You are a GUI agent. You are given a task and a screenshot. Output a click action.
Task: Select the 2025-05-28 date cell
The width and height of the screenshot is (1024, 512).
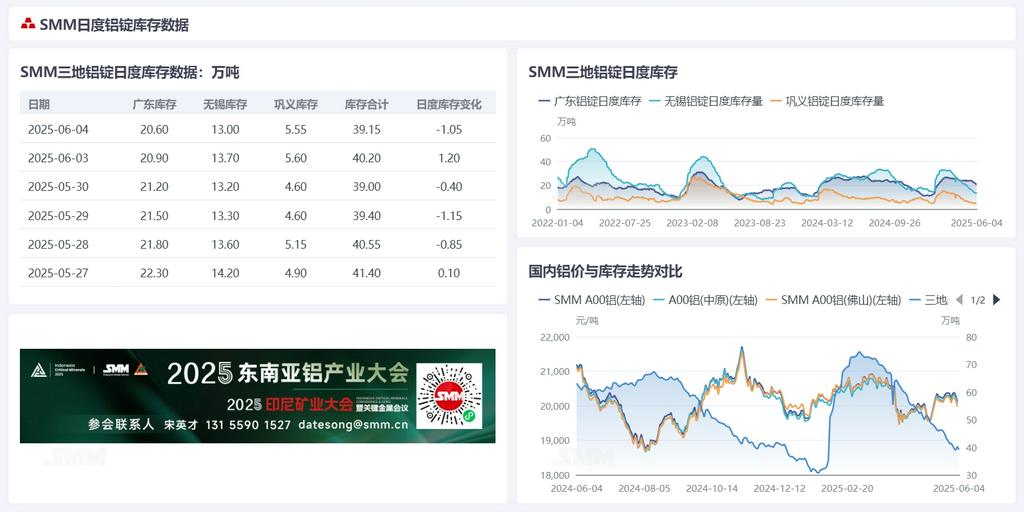(58, 244)
